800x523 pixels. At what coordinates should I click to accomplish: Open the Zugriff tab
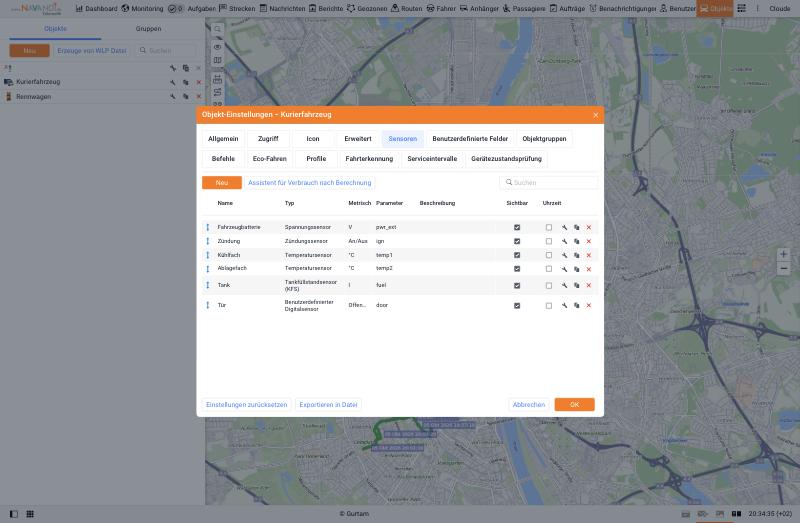(x=268, y=139)
